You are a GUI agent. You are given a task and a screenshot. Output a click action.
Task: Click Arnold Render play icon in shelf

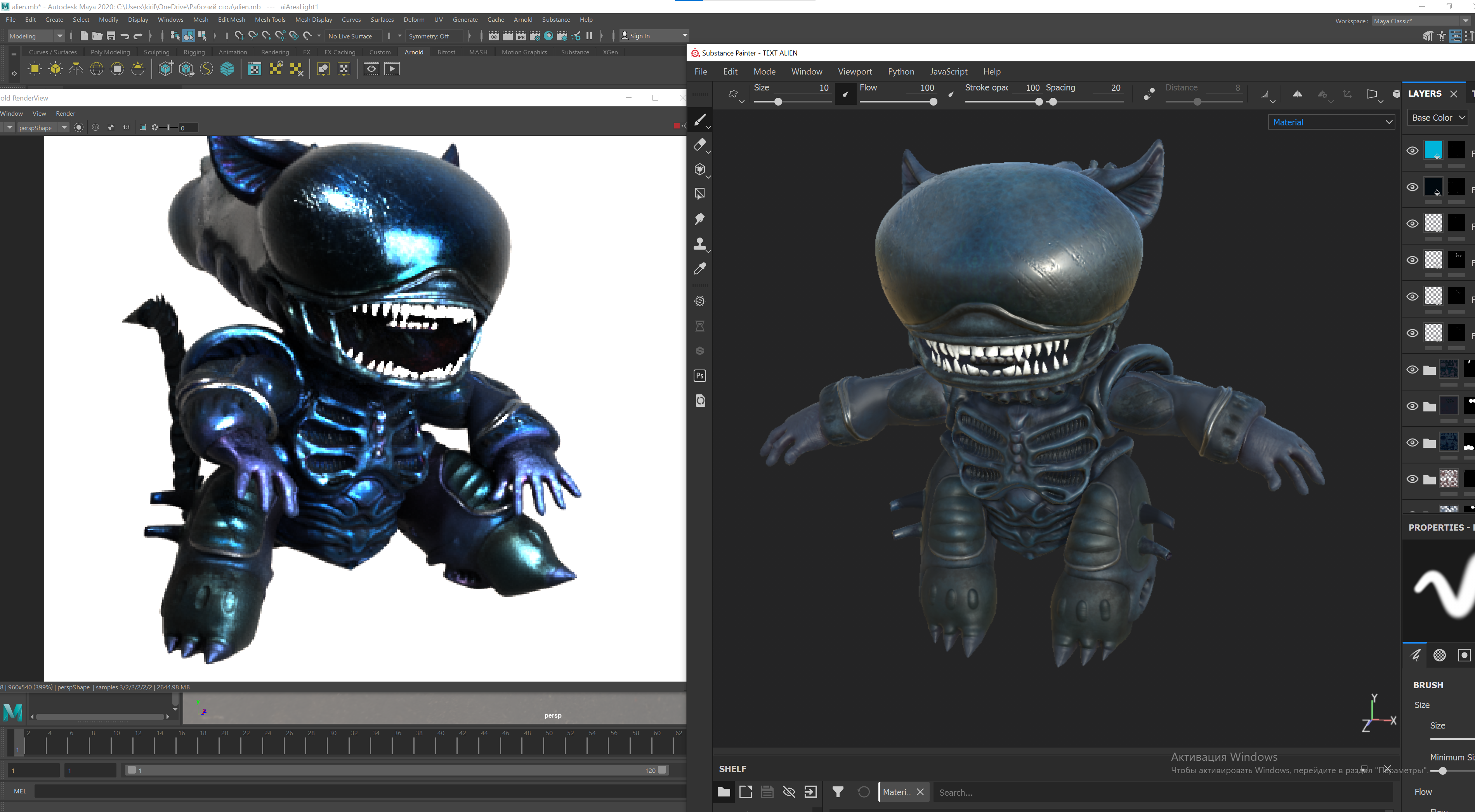tap(392, 69)
